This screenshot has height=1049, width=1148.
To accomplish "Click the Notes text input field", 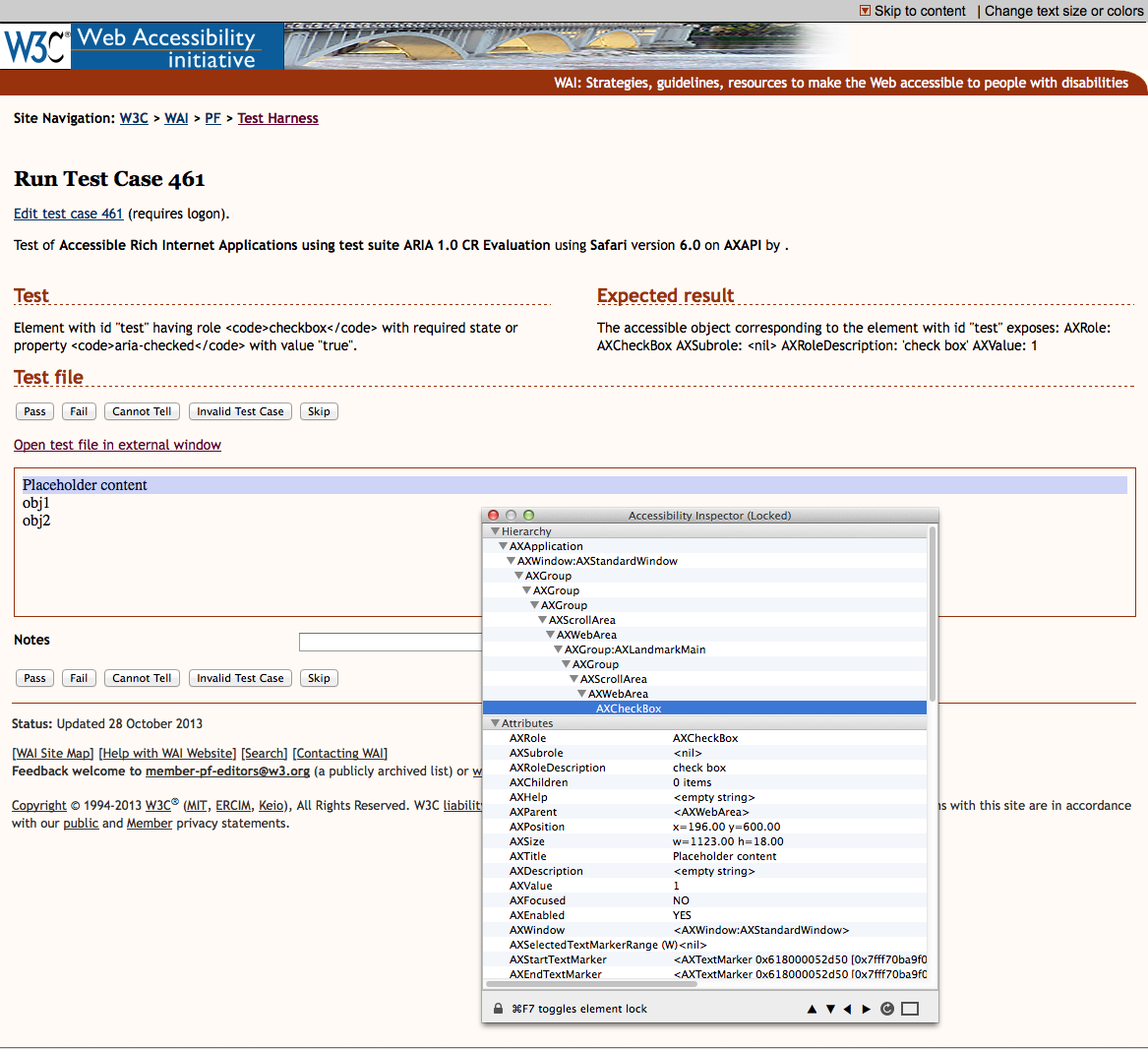I will [x=390, y=642].
